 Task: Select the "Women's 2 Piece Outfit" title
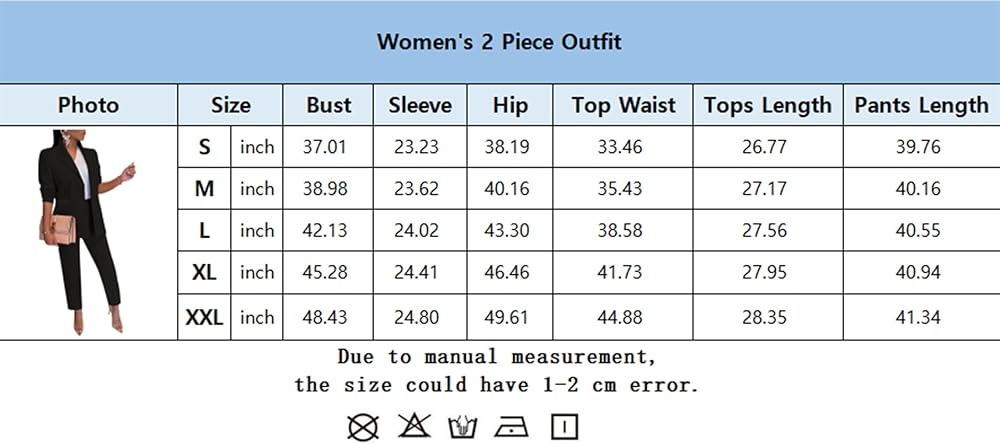(x=499, y=42)
